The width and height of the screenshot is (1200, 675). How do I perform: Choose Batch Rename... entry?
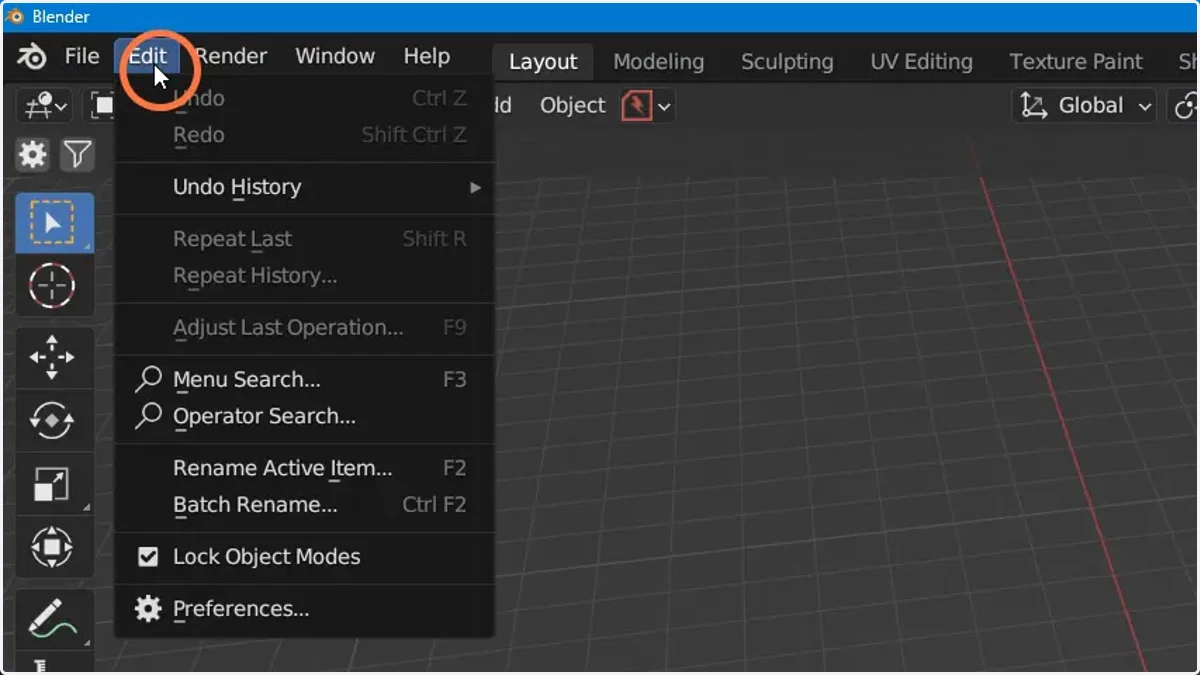pos(305,505)
